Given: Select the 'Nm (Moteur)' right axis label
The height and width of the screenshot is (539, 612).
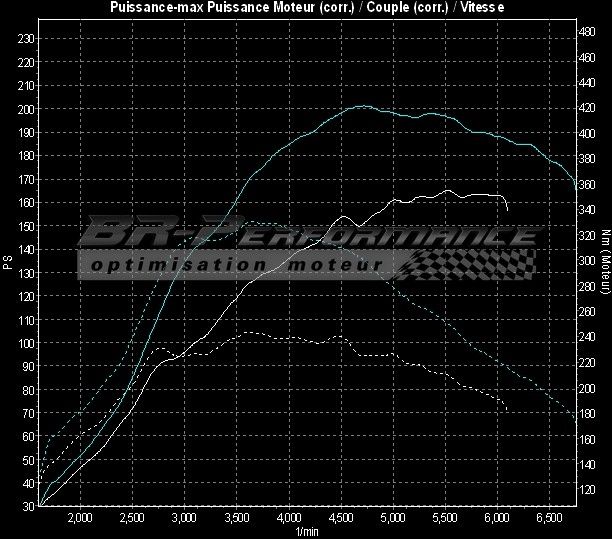Looking at the screenshot, I should coord(604,262).
